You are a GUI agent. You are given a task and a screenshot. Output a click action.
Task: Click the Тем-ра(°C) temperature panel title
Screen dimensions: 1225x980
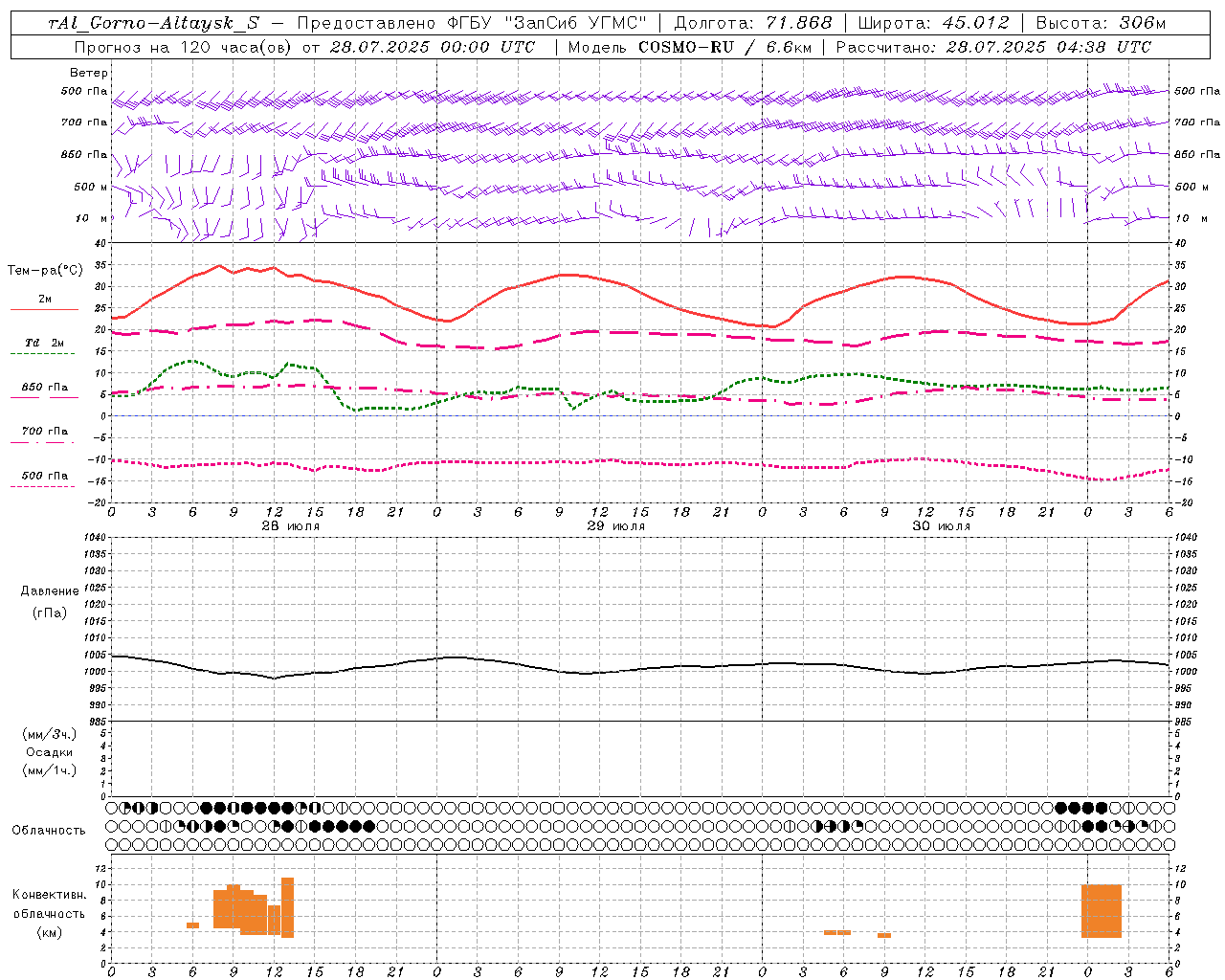click(x=45, y=271)
